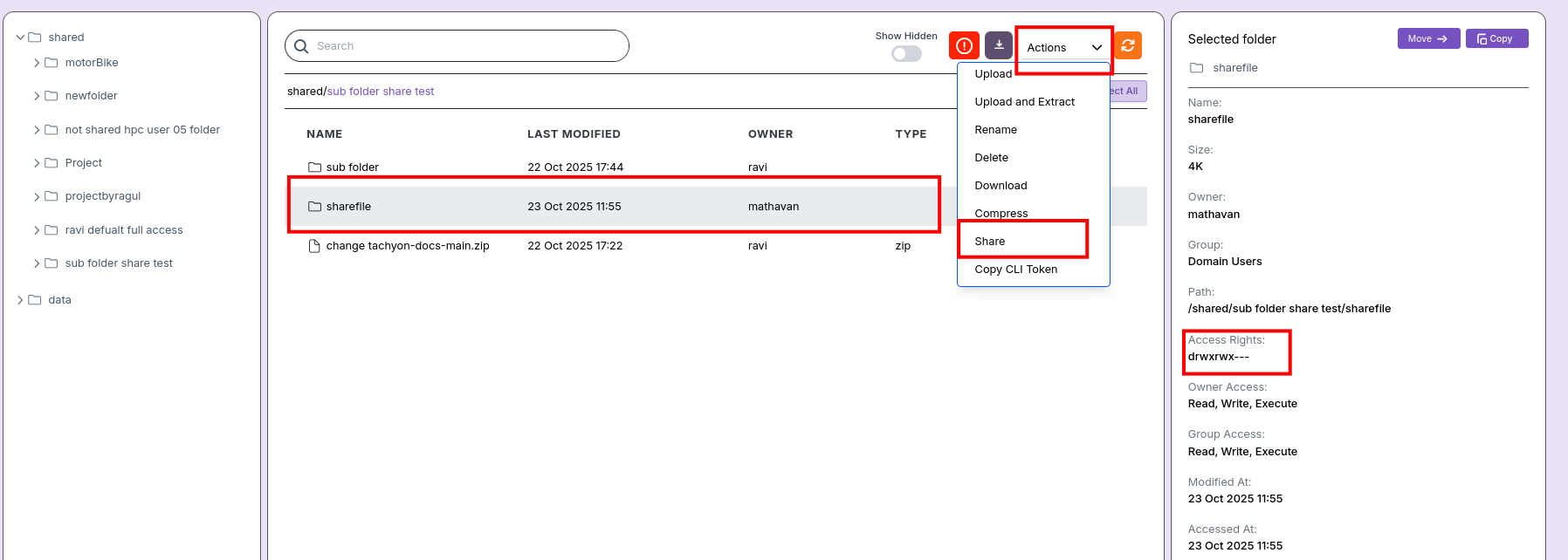Click the folder icon beside motorBike
Screen dimensions: 1568x560
click(x=52, y=63)
